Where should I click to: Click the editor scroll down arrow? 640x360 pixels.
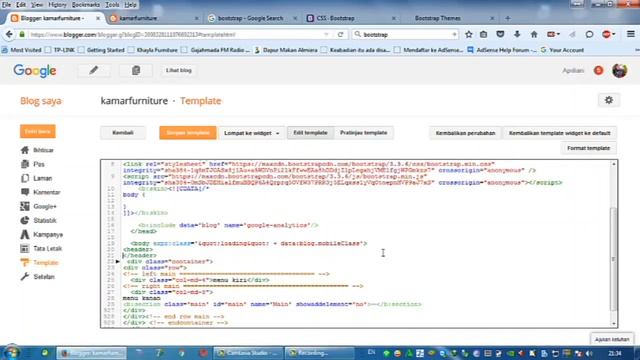pos(613,324)
